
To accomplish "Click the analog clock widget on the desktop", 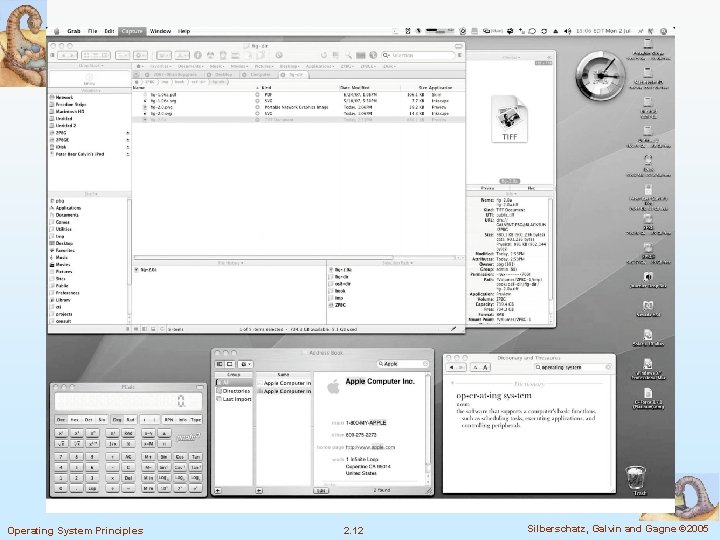I will 601,76.
